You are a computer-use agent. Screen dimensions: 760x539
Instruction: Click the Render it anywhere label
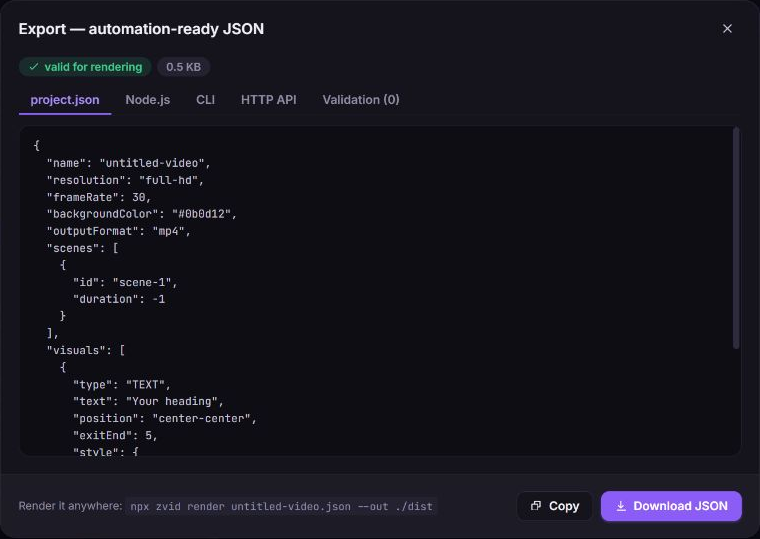tap(70, 506)
